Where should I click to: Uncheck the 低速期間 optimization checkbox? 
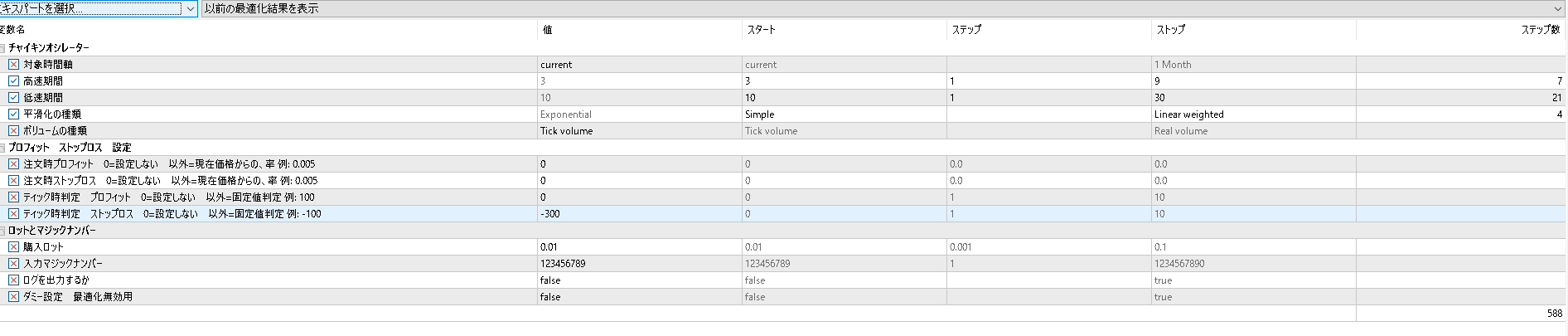coord(13,98)
